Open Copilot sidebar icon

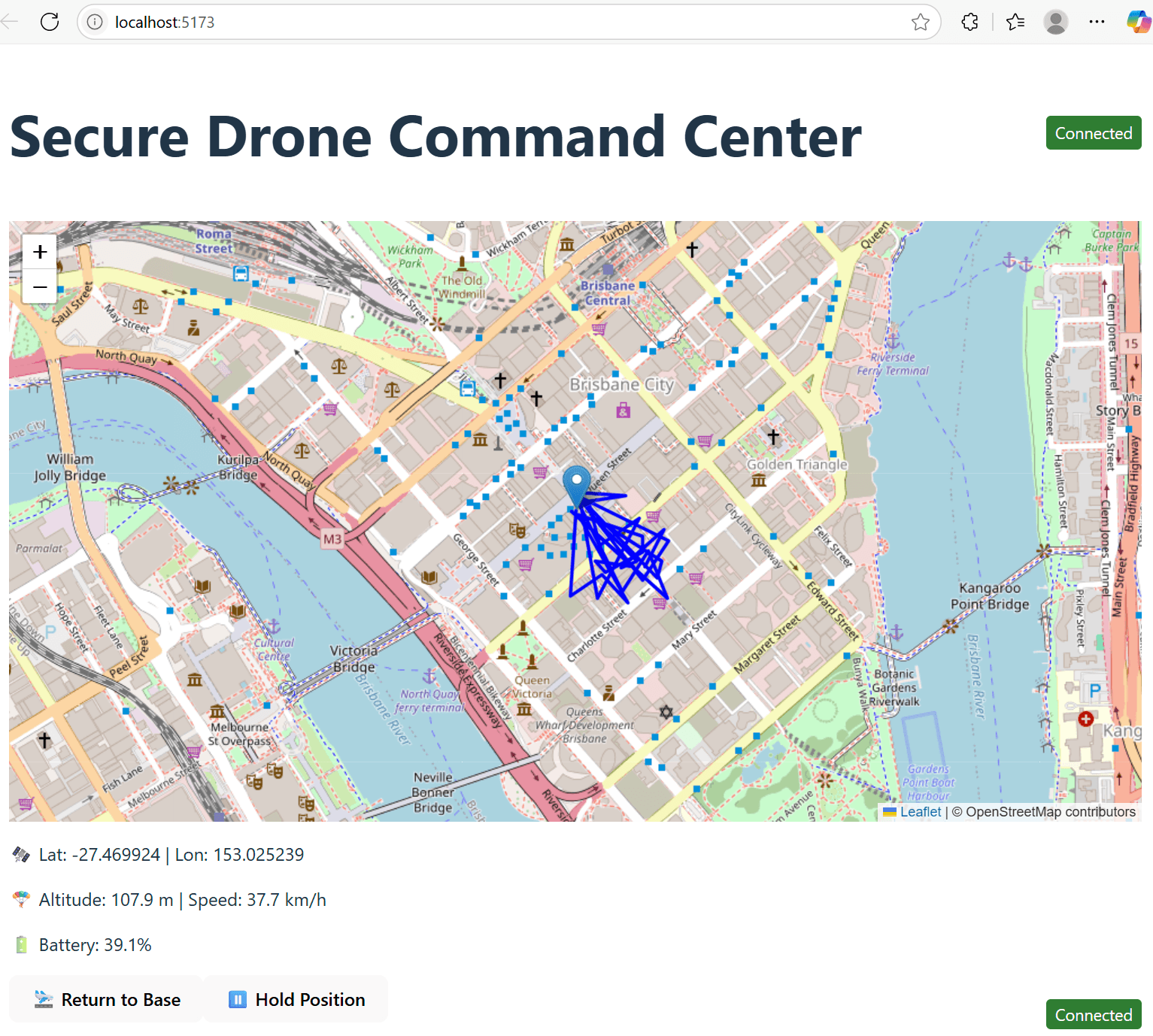click(1137, 23)
